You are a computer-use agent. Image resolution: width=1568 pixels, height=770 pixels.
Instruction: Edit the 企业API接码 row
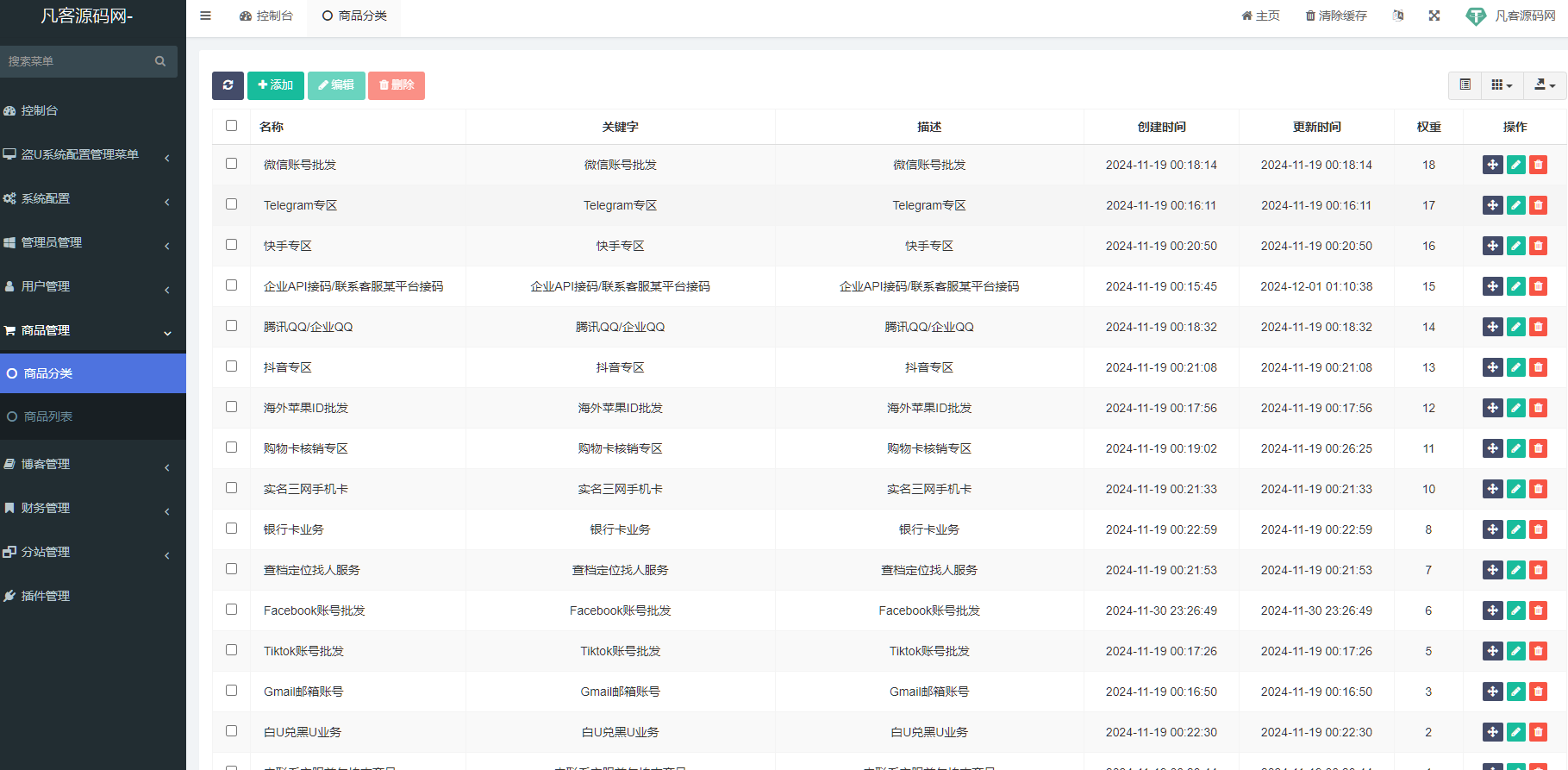(x=1516, y=286)
